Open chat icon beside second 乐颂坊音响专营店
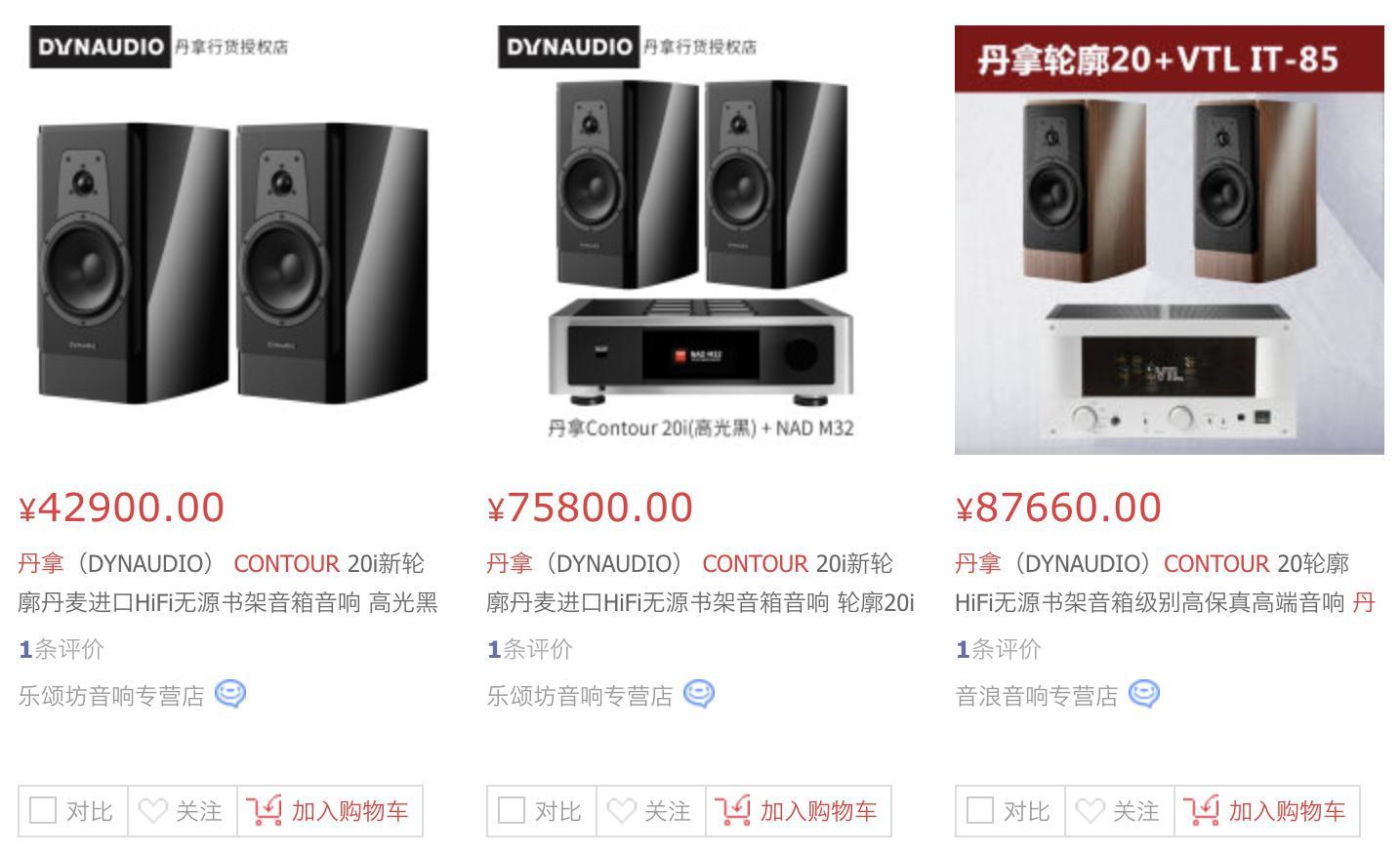The width and height of the screenshot is (1400, 855). click(x=699, y=694)
